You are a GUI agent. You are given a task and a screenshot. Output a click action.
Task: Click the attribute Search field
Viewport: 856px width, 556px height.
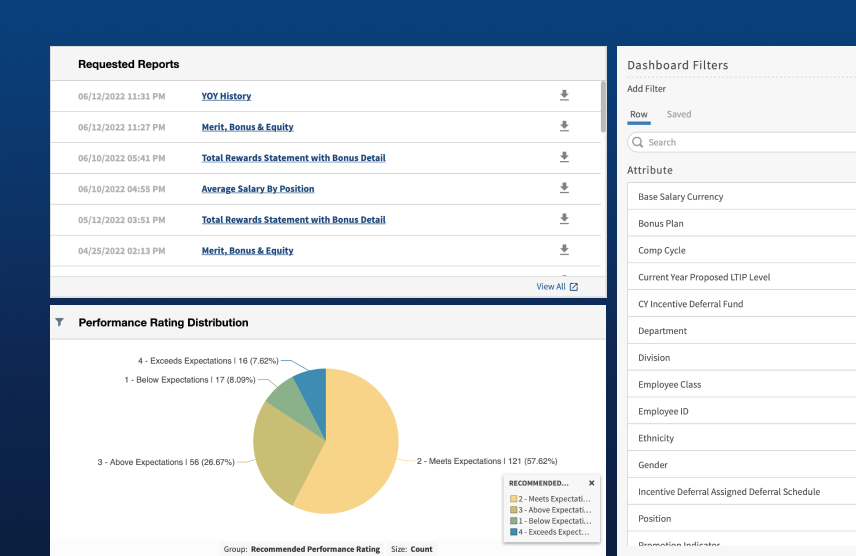745,142
